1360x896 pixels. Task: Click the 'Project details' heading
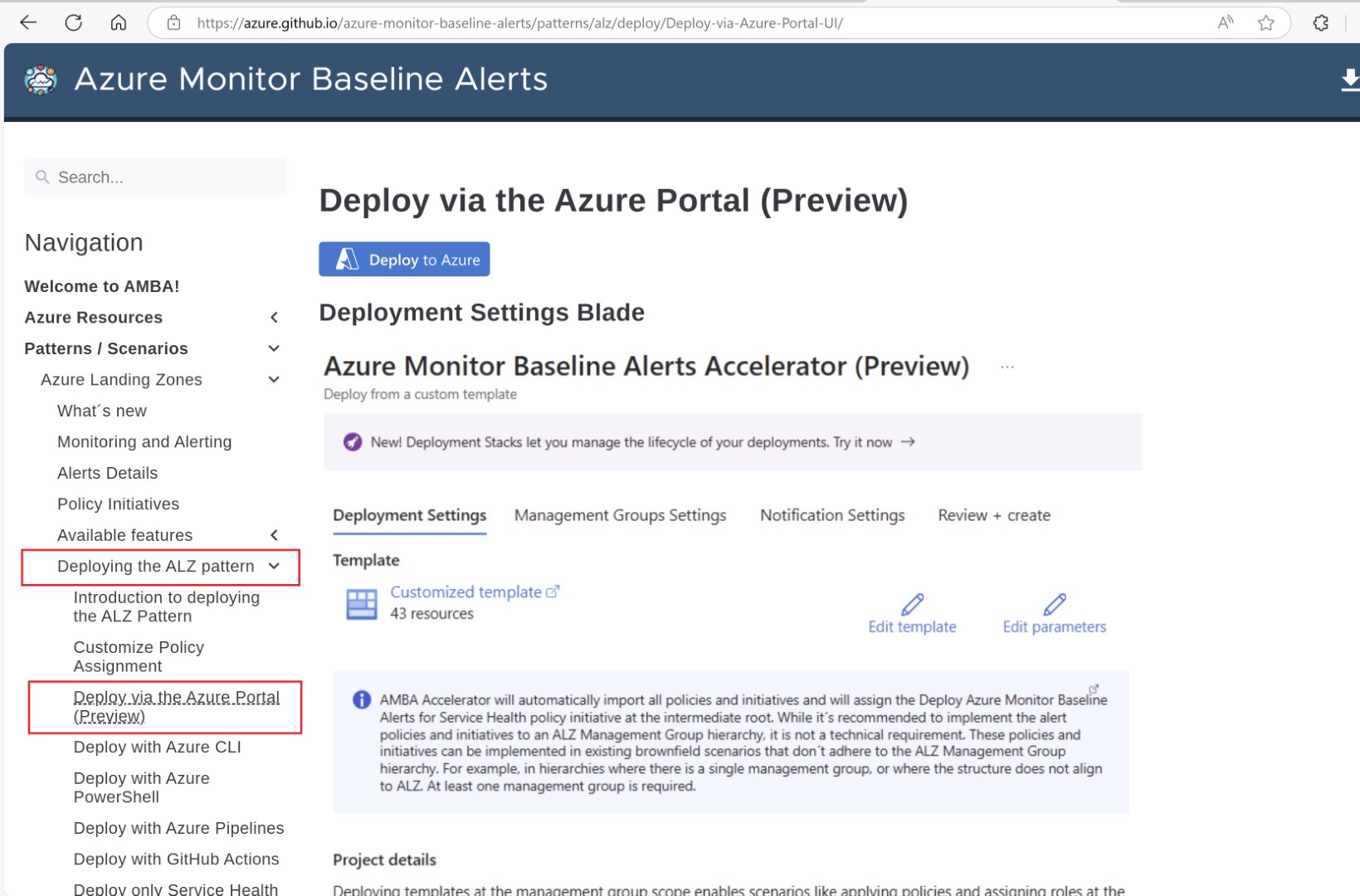[384, 859]
